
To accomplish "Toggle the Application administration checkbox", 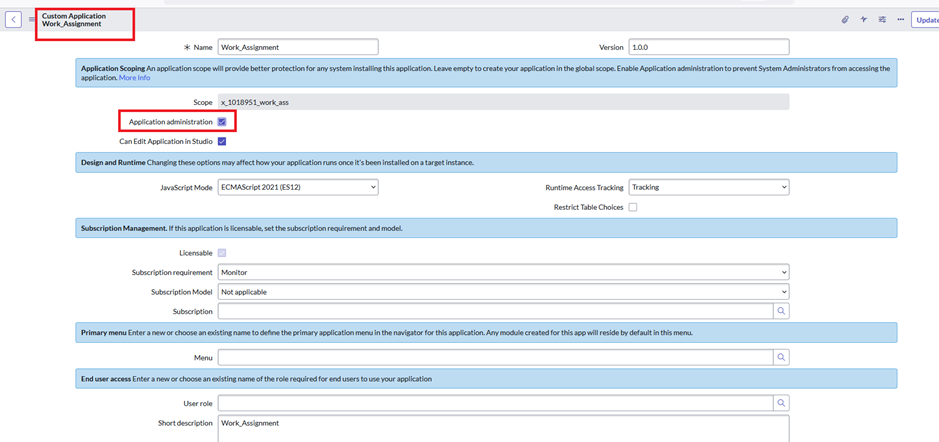I will tap(222, 122).
